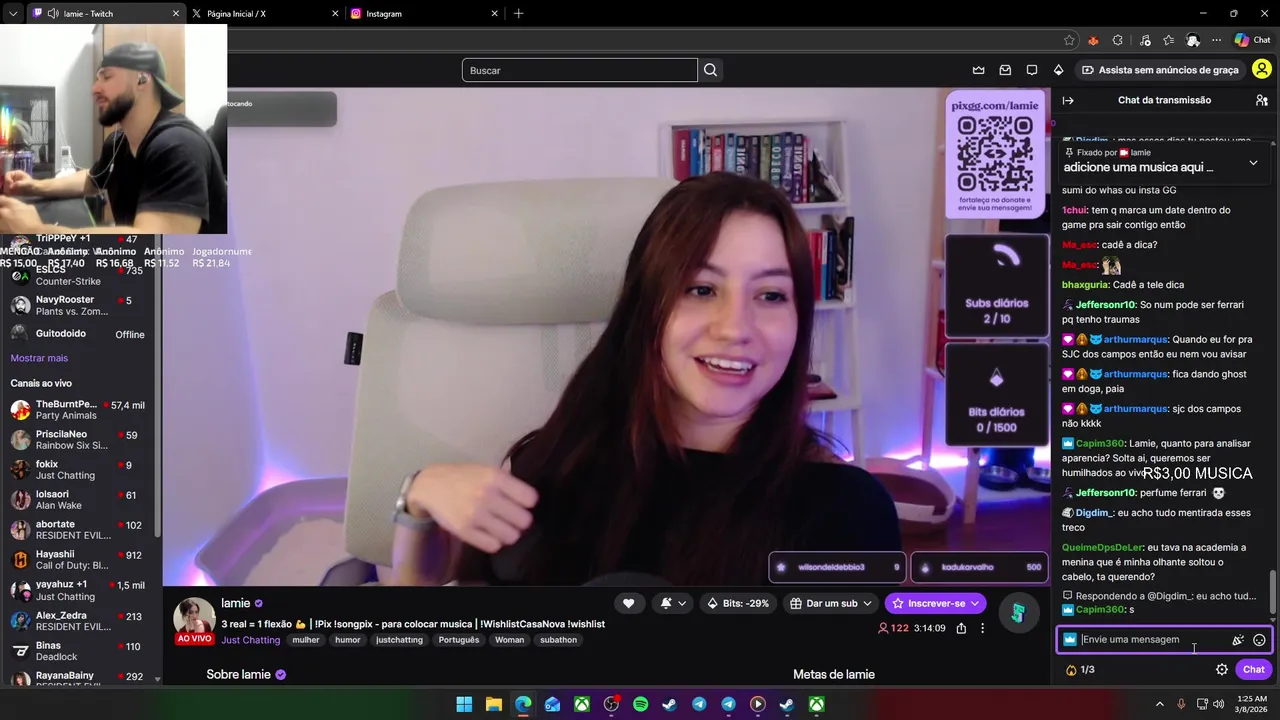Open emote picker in chat input
This screenshot has height=720, width=1280.
pyautogui.click(x=1259, y=640)
